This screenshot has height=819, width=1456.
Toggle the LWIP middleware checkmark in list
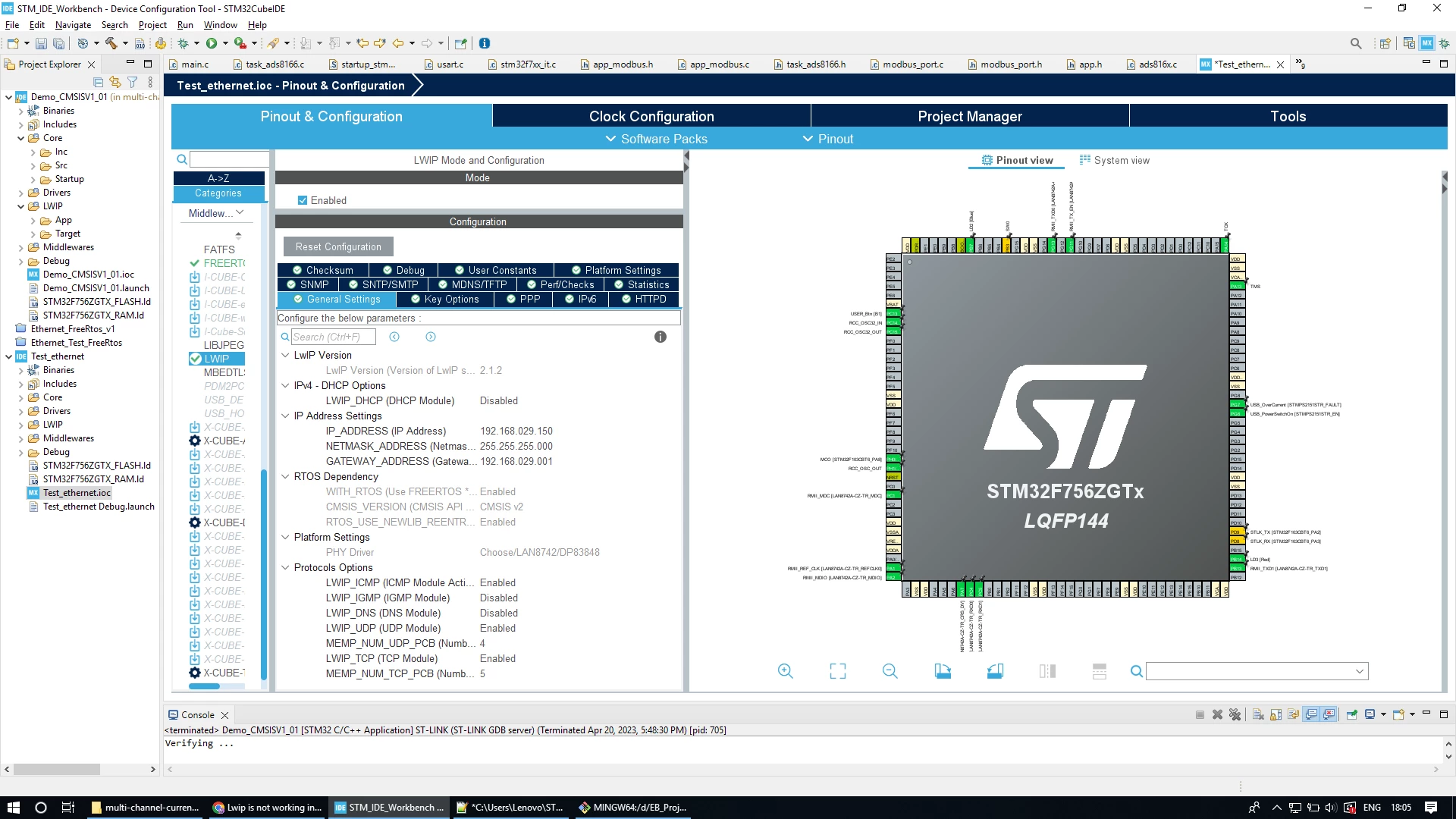coord(195,359)
